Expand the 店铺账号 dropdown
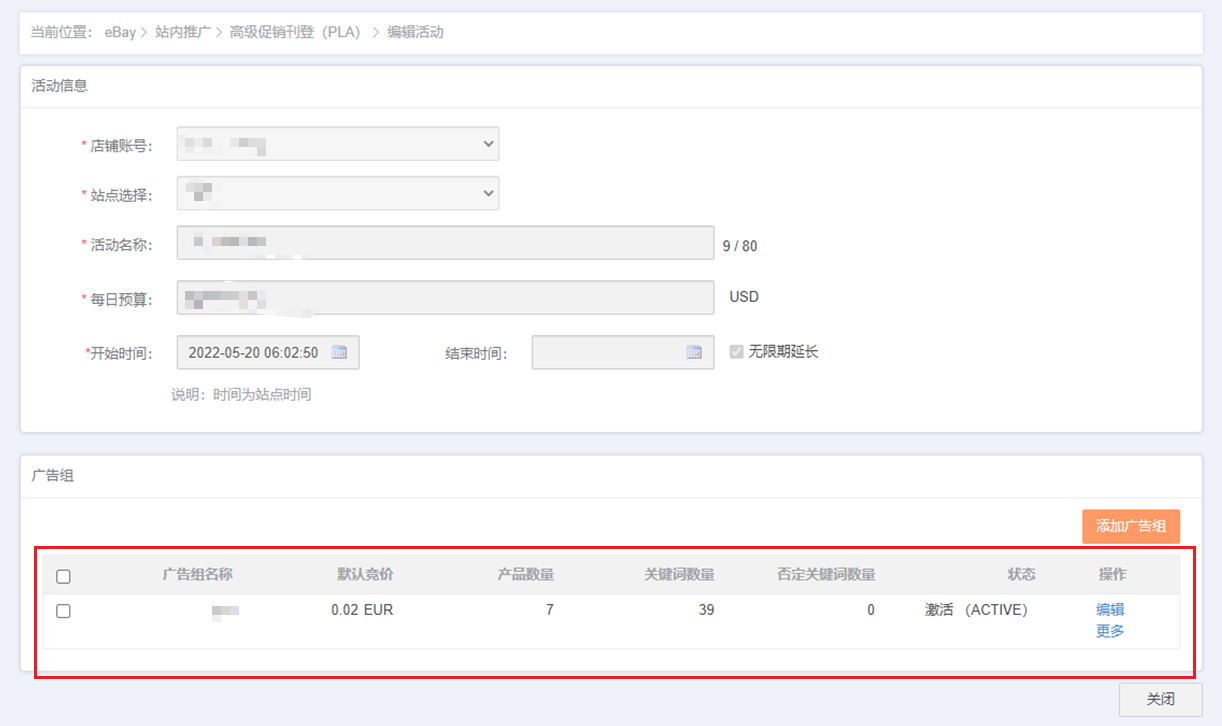Screen dimensions: 1222x726 (338, 144)
